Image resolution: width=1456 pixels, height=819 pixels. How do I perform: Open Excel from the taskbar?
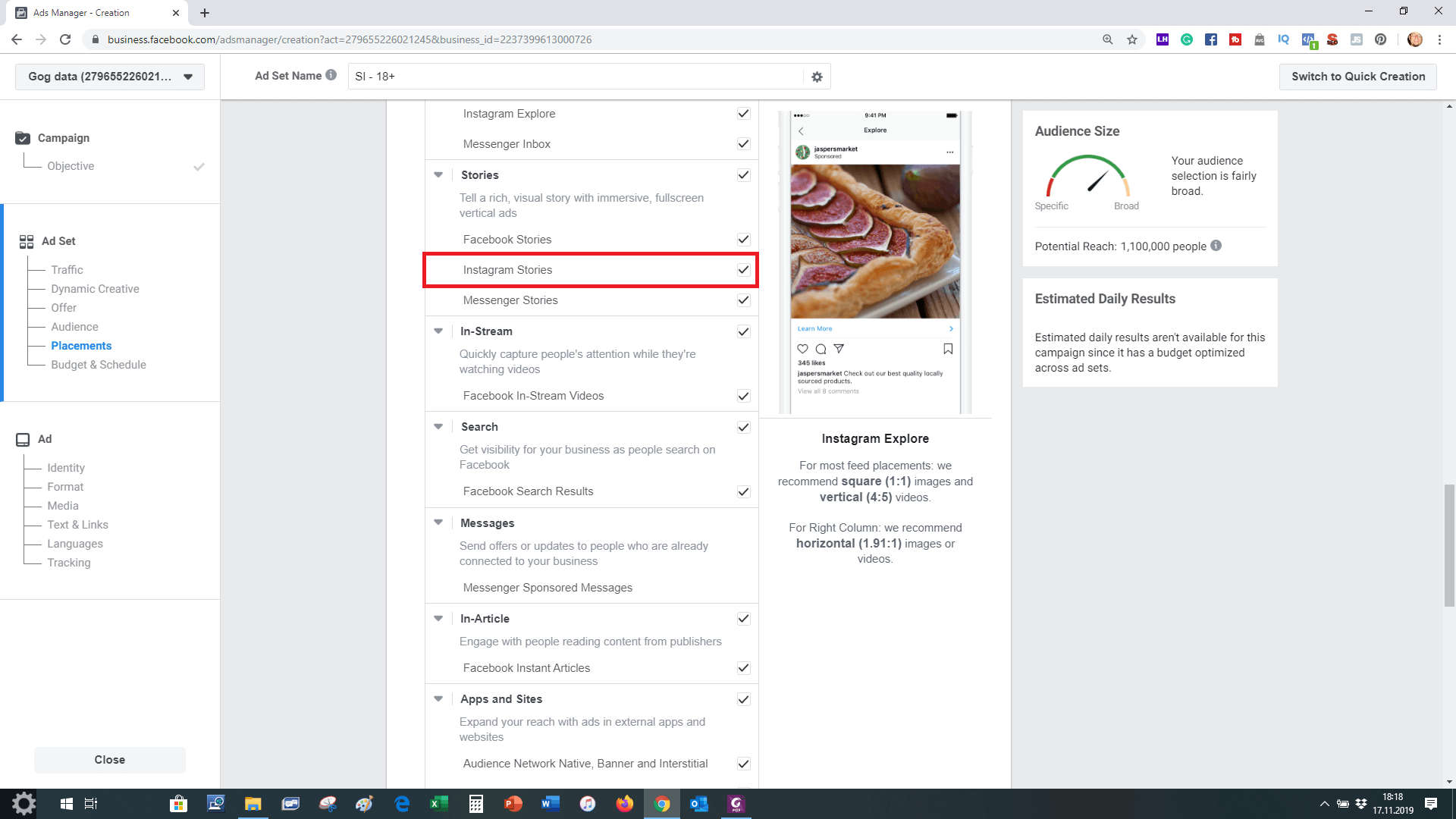point(438,804)
